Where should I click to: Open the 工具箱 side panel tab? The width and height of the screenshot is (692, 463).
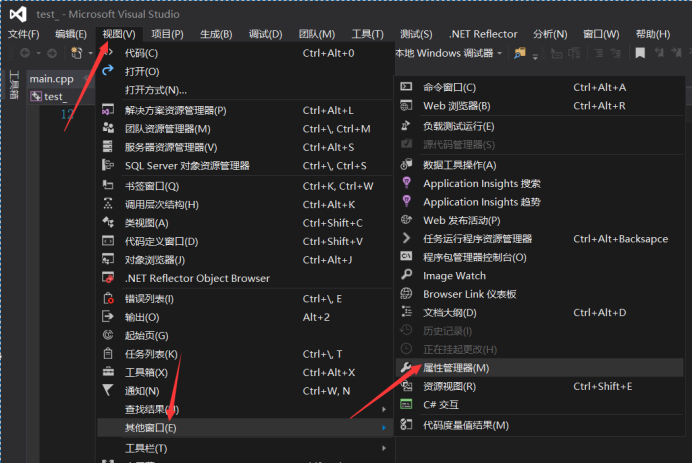[14, 85]
